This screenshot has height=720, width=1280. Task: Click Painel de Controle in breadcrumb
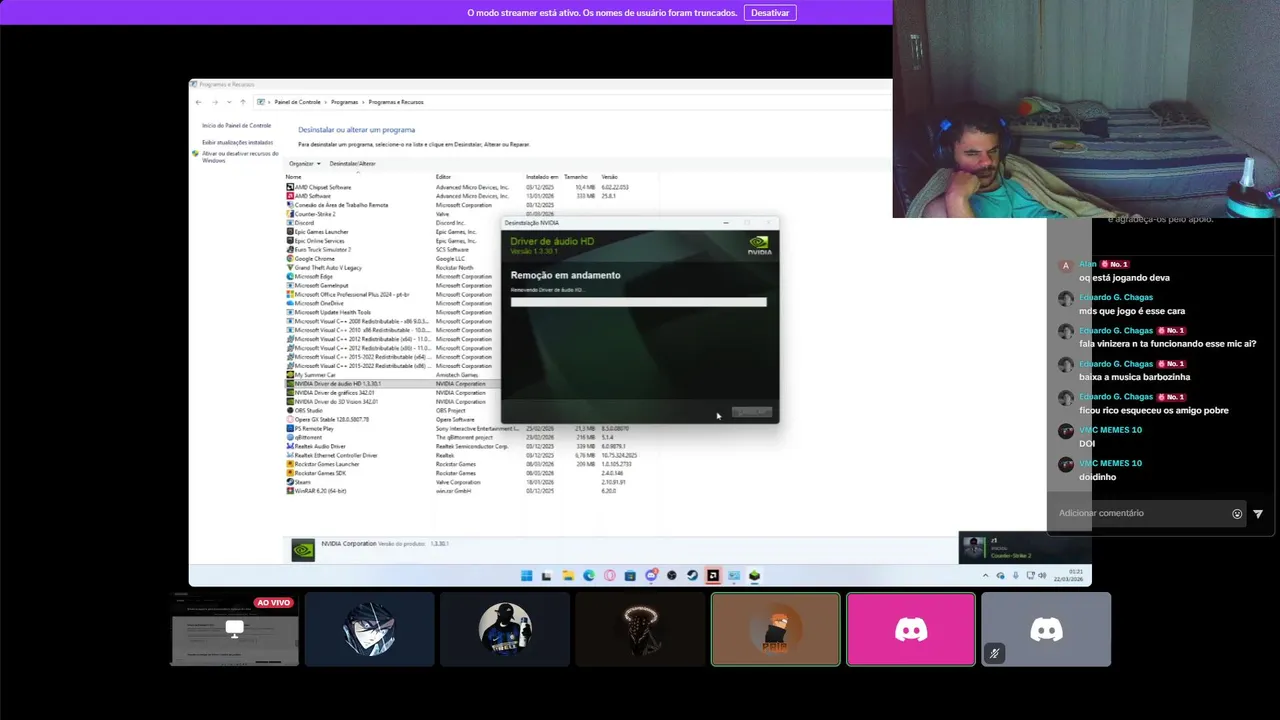(298, 102)
